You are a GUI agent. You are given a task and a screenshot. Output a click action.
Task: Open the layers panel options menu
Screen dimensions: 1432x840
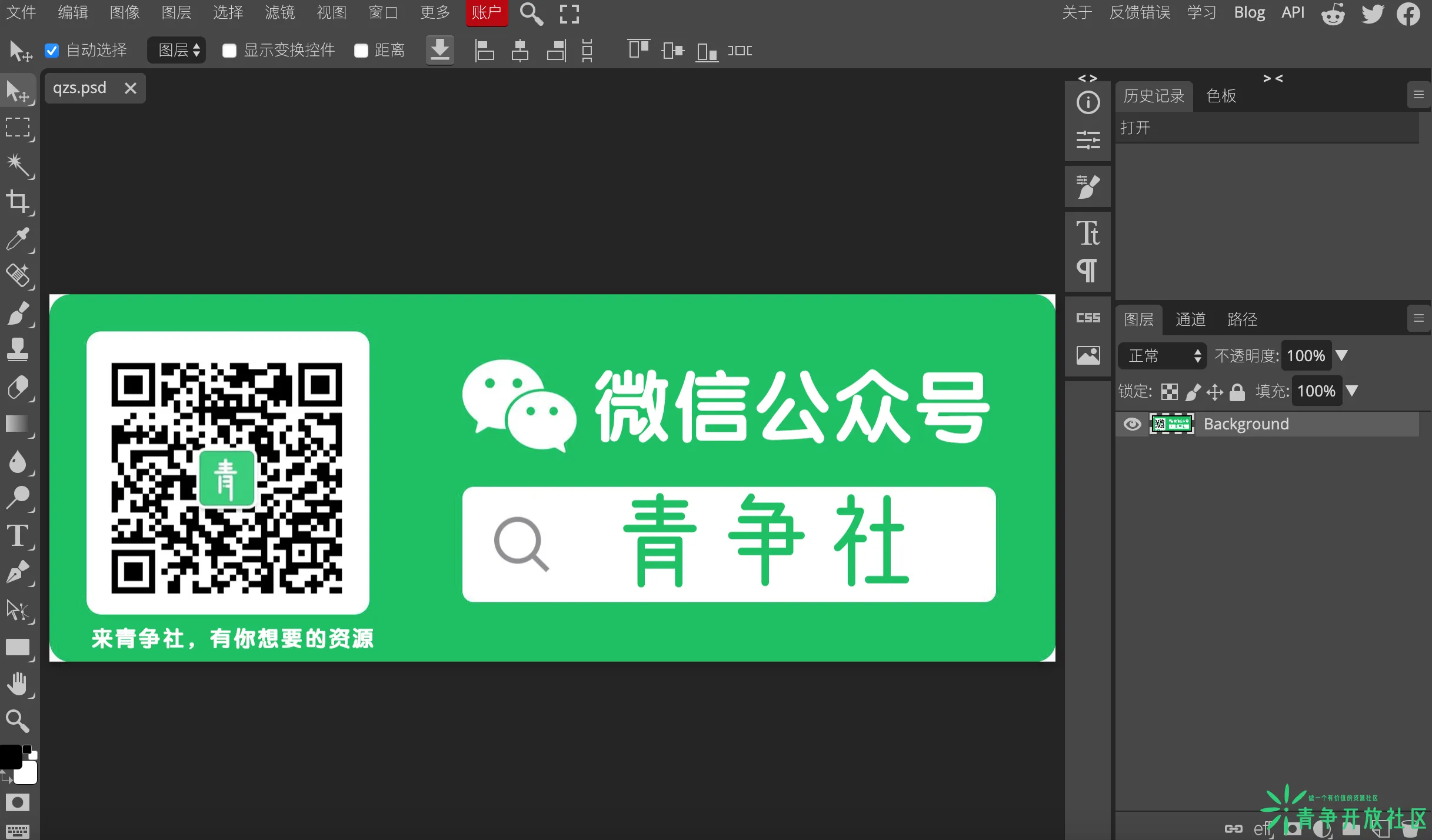click(1418, 318)
